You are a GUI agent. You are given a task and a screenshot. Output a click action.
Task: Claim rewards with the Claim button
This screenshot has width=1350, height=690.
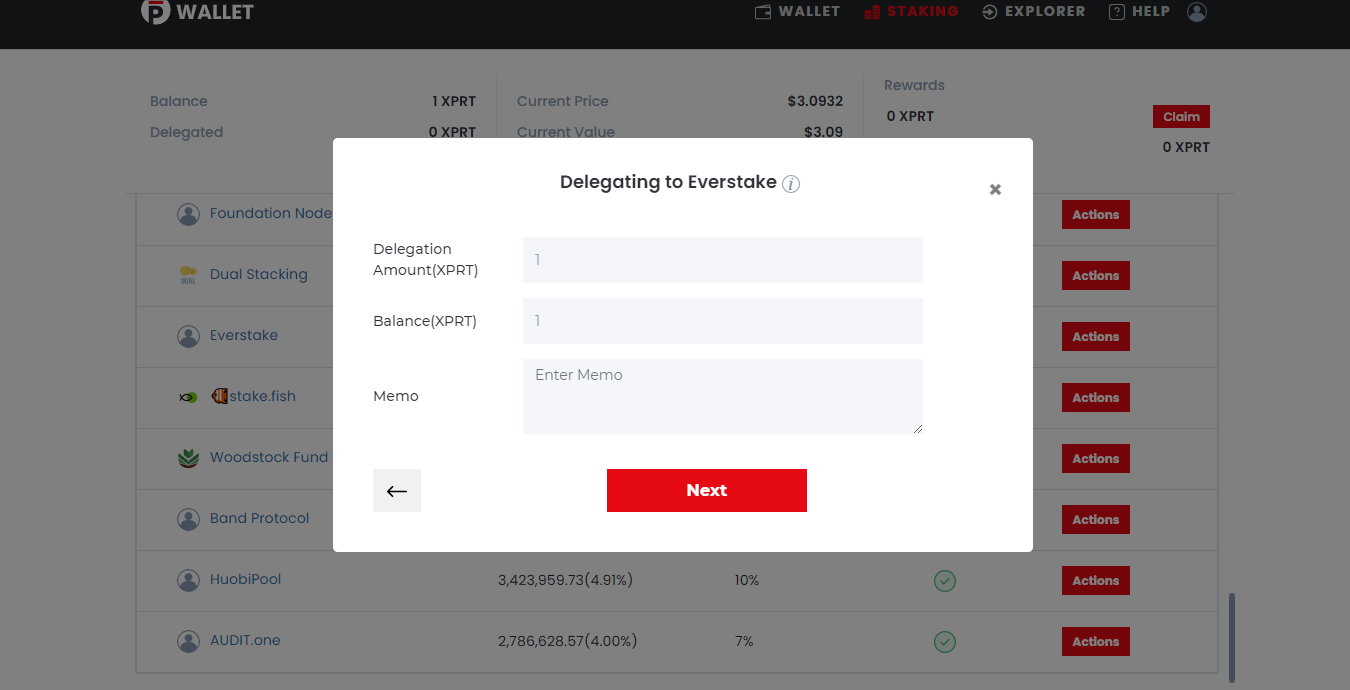coord(1181,116)
